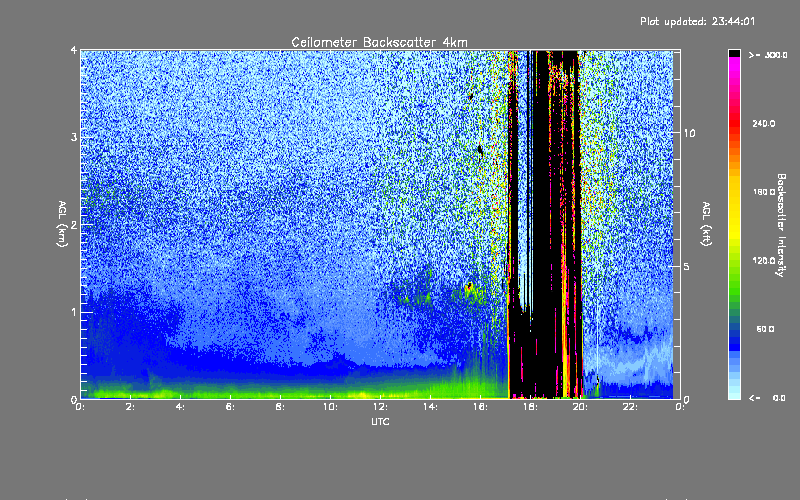The width and height of the screenshot is (800, 500).
Task: Click the "1" tick on km axis
Action: (74, 312)
